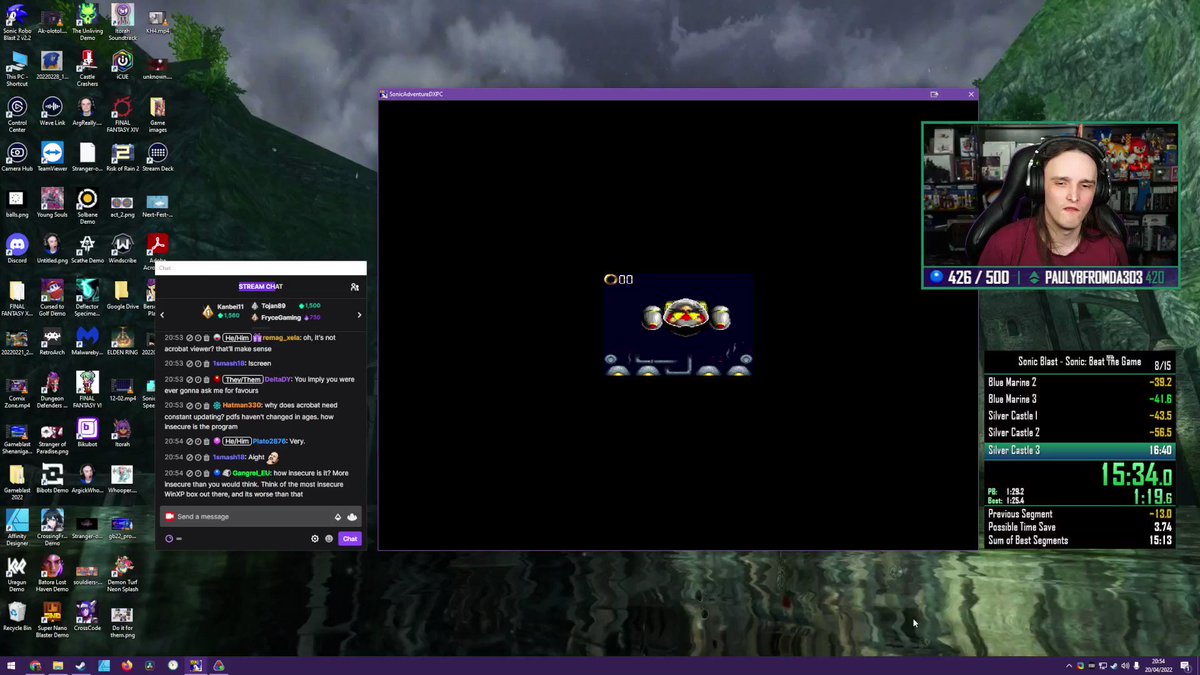The image size is (1200, 675).
Task: Show previous chat leaderboard entries
Action: pos(163,315)
